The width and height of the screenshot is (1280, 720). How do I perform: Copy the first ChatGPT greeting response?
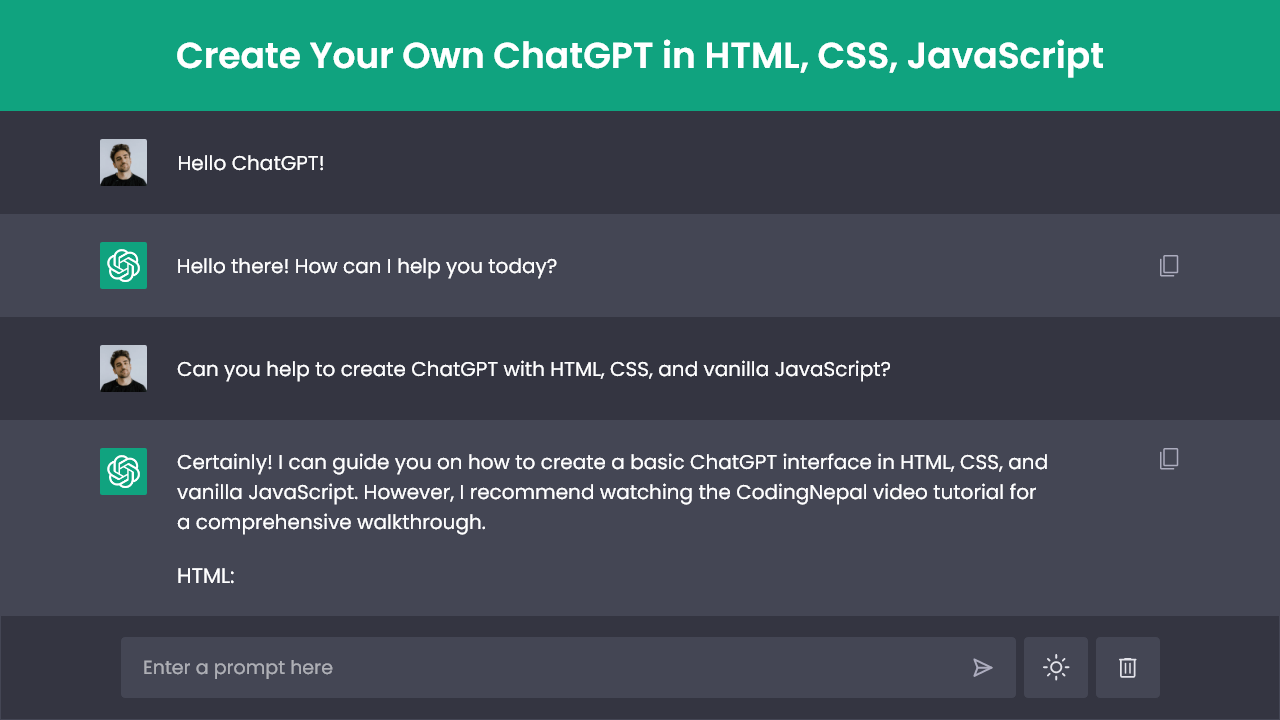pyautogui.click(x=1168, y=265)
